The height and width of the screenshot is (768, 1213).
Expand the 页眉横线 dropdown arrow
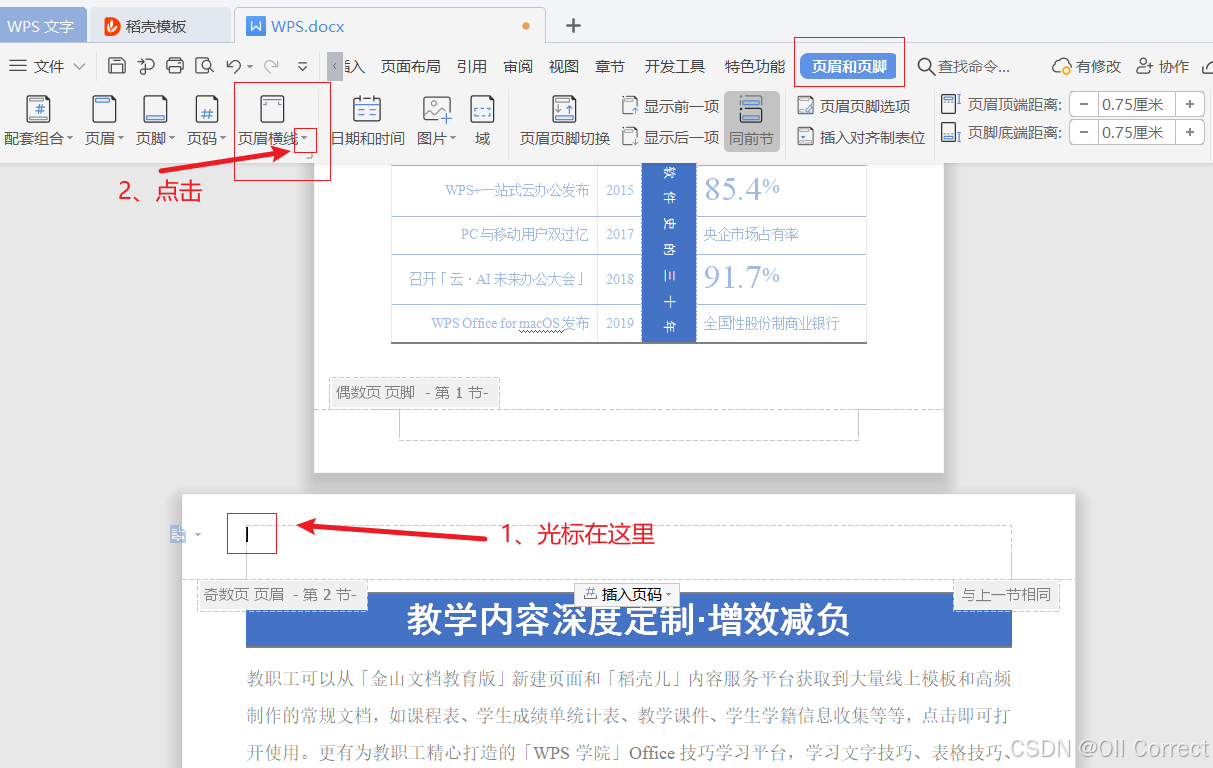(x=305, y=138)
